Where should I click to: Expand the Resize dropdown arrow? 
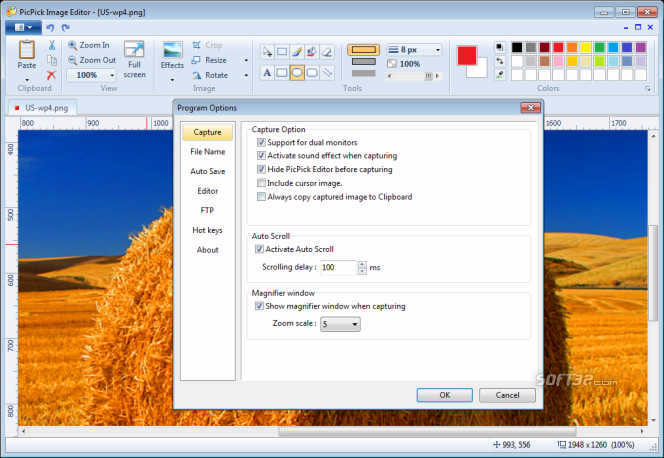(246, 61)
